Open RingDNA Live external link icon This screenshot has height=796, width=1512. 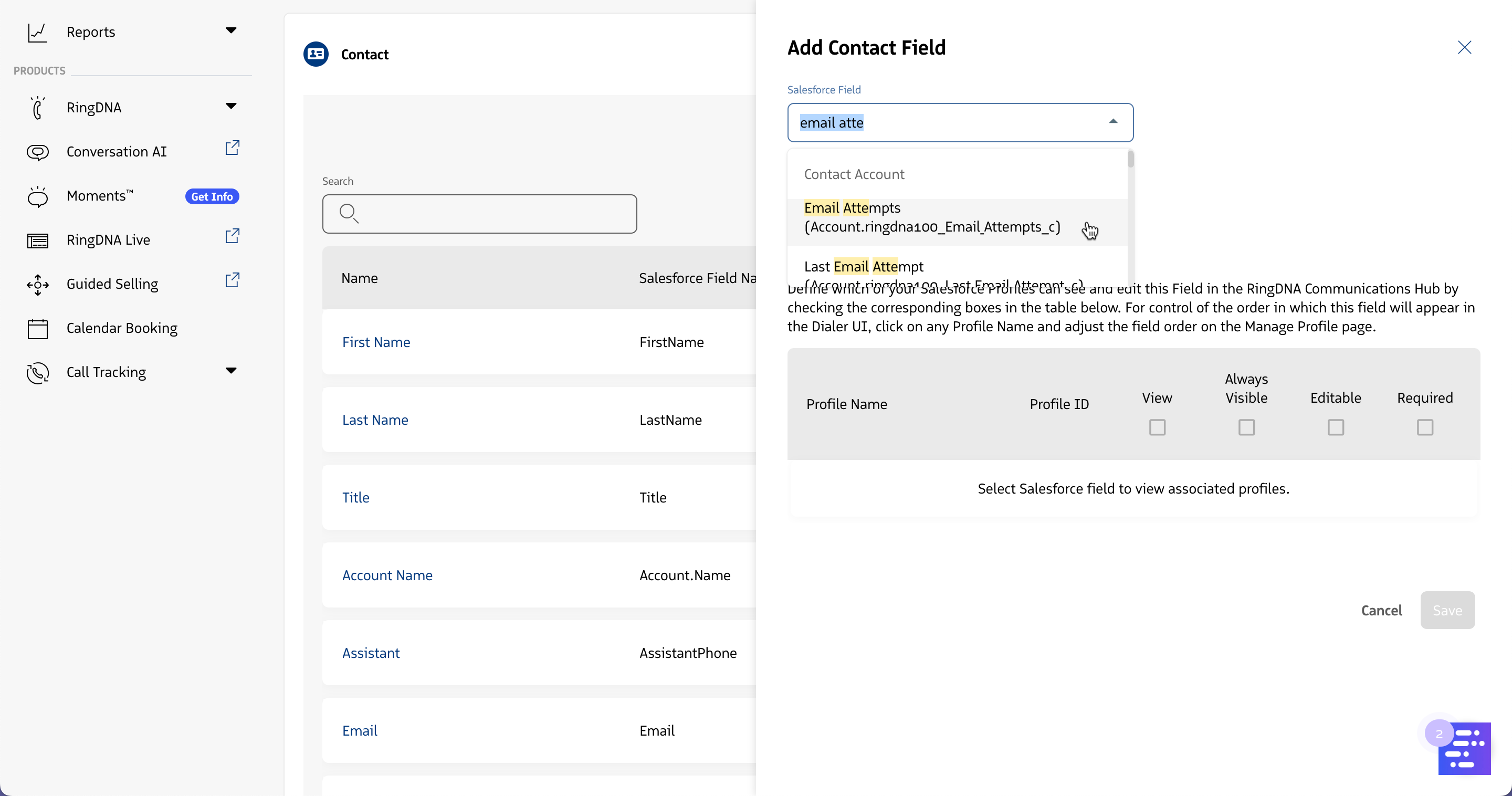[233, 236]
